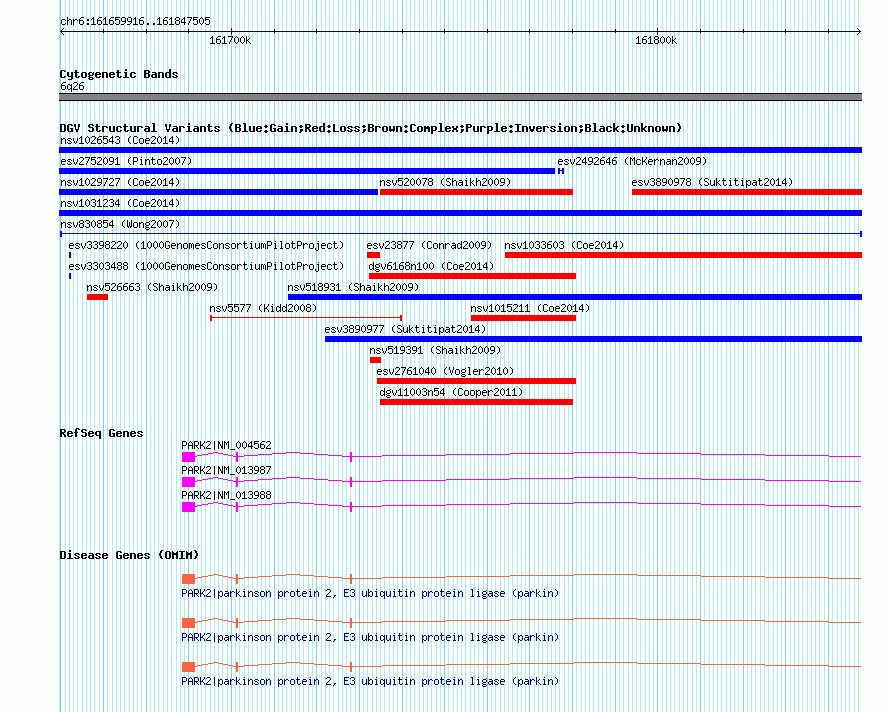
Task: Click the 161800k ruler tick label
Action: pyautogui.click(x=656, y=40)
